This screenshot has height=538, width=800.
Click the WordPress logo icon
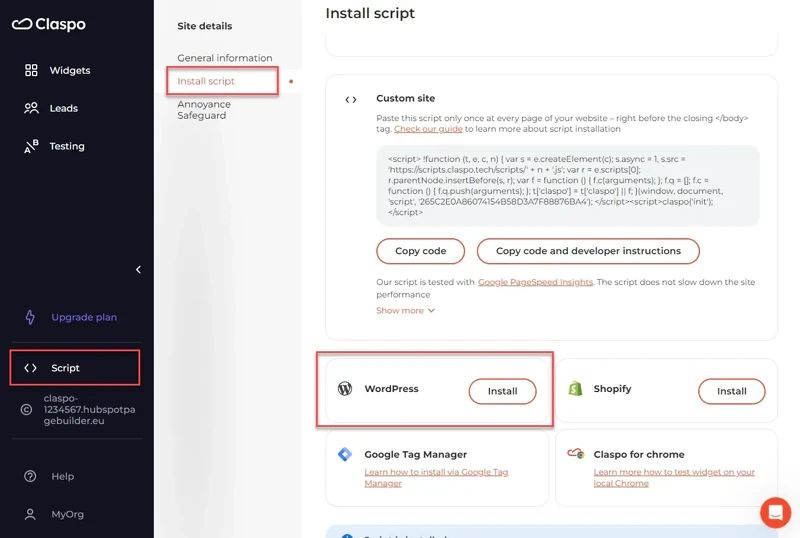point(345,388)
